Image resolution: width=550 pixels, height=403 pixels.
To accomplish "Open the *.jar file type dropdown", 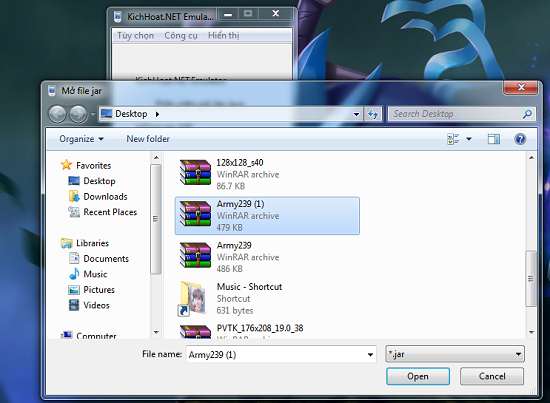I will coord(455,354).
